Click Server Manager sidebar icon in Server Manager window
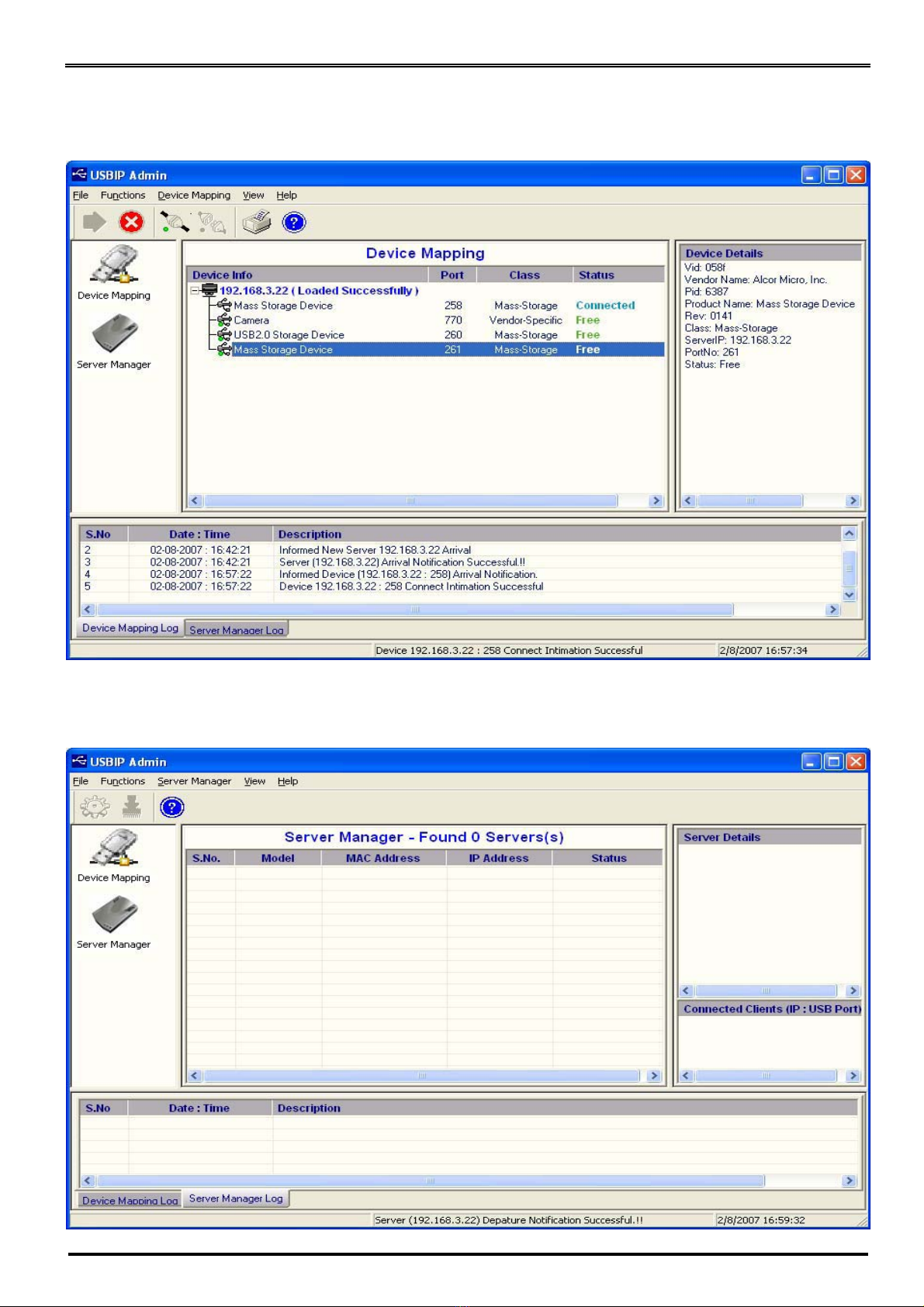Viewport: 924px width, 1307px height. tap(114, 915)
